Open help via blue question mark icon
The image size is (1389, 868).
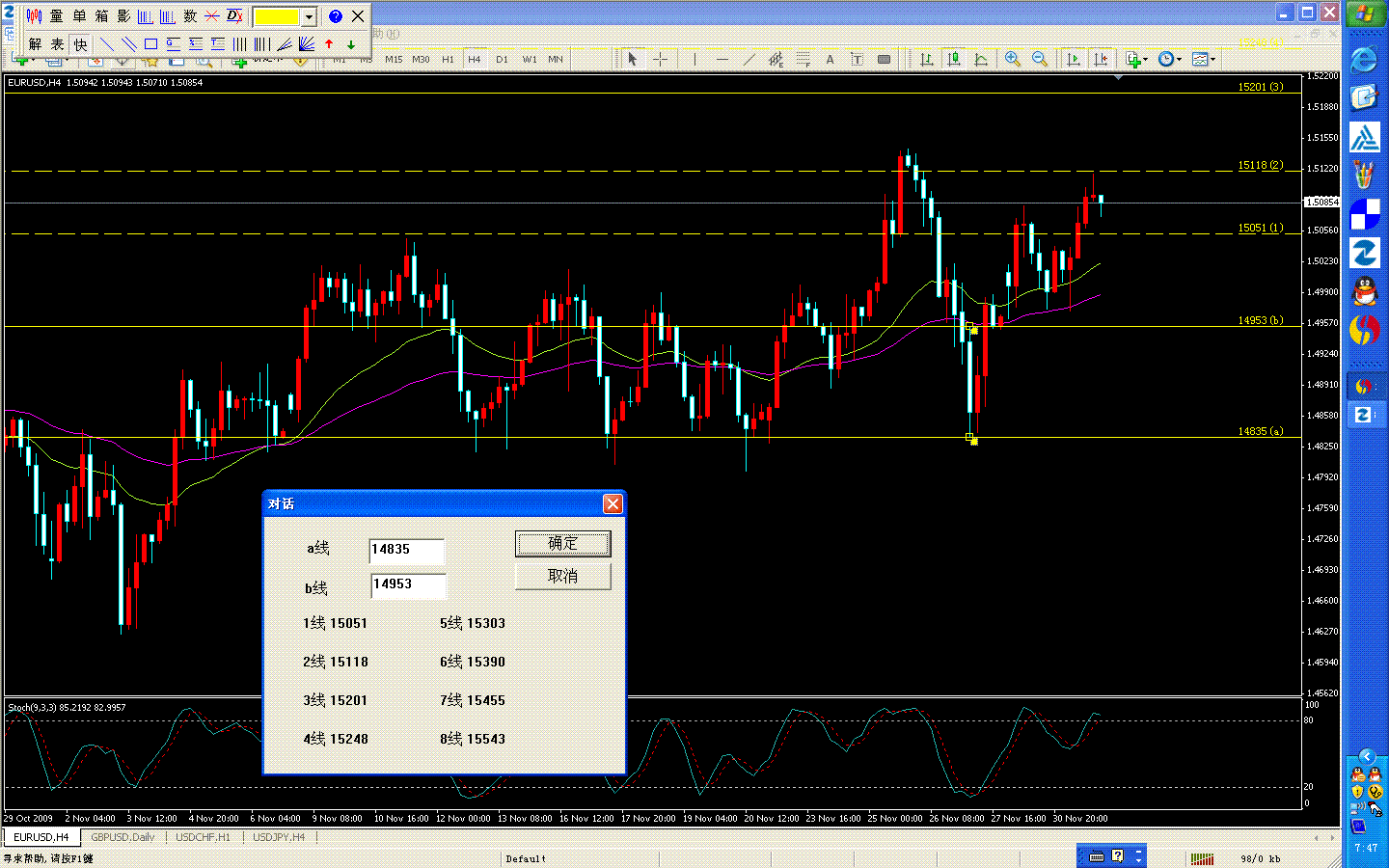tap(335, 16)
